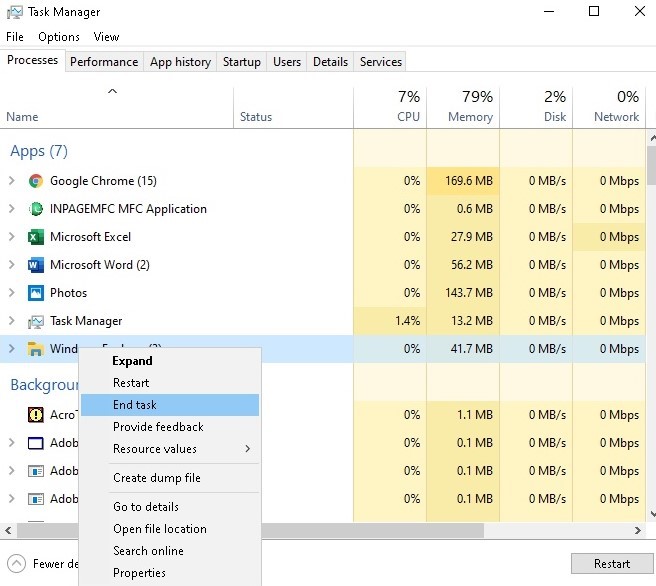Expand the INPAGEMFC MFC Application row

click(12, 209)
